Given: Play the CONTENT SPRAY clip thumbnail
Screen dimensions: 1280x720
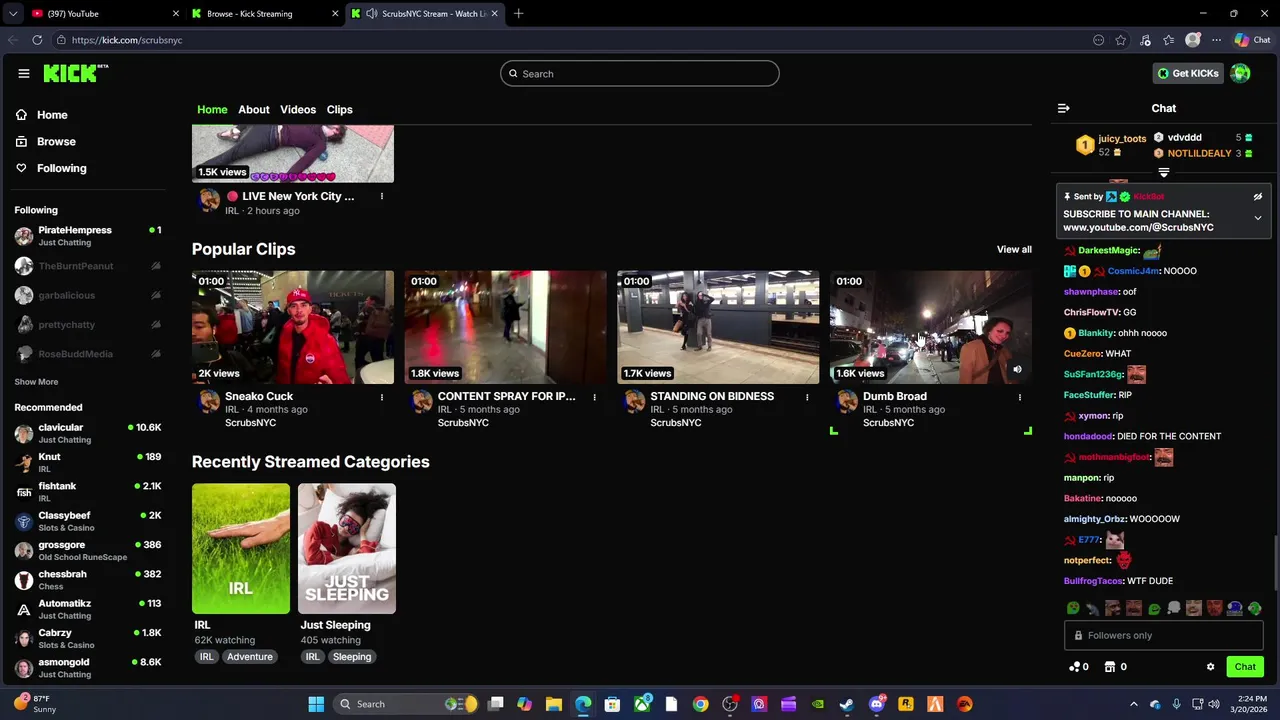Looking at the screenshot, I should (505, 327).
